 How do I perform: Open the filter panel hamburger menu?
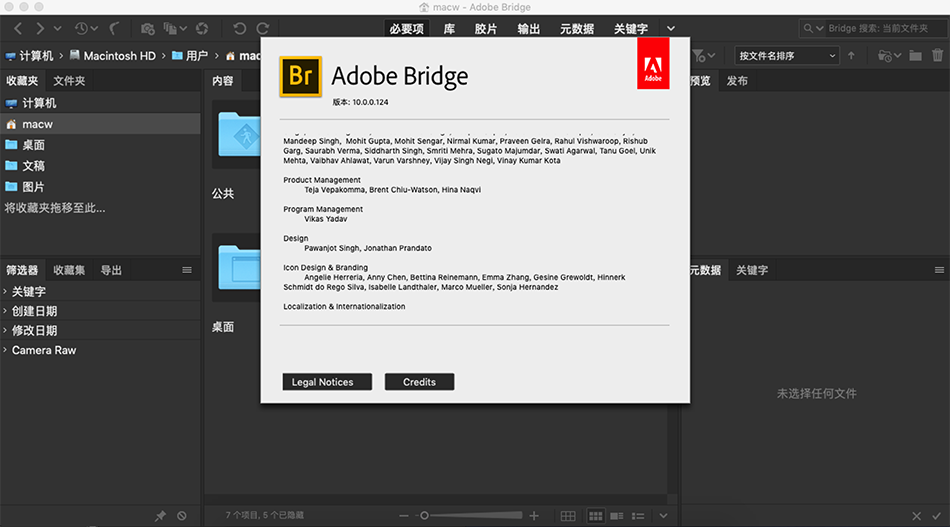(x=187, y=270)
